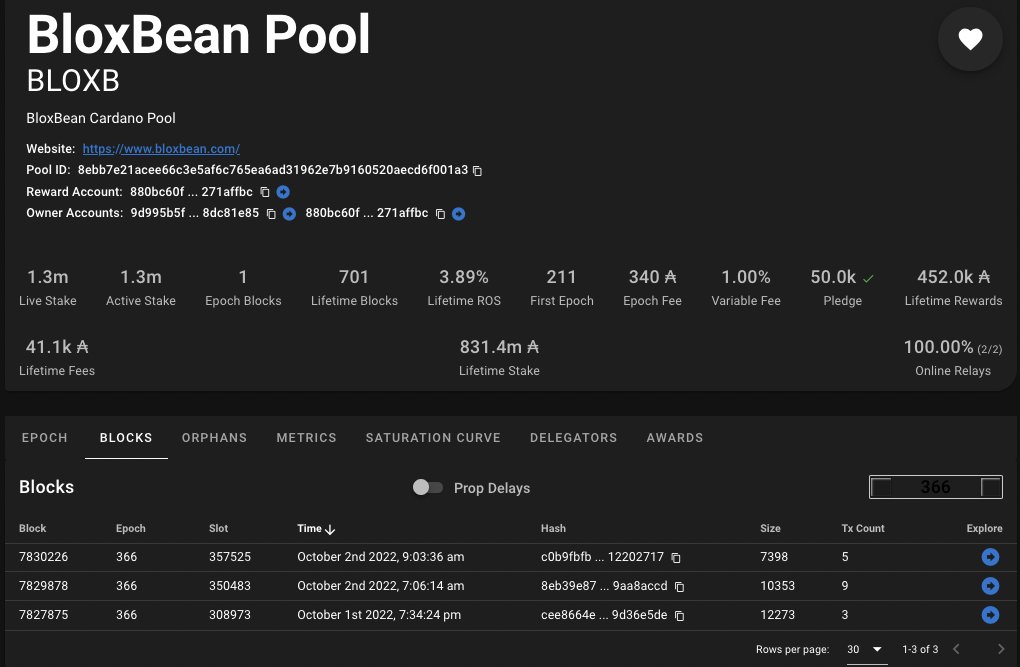Click the 1-3 of 3 pagination text
Viewport: 1020px width, 667px height.
[920, 649]
